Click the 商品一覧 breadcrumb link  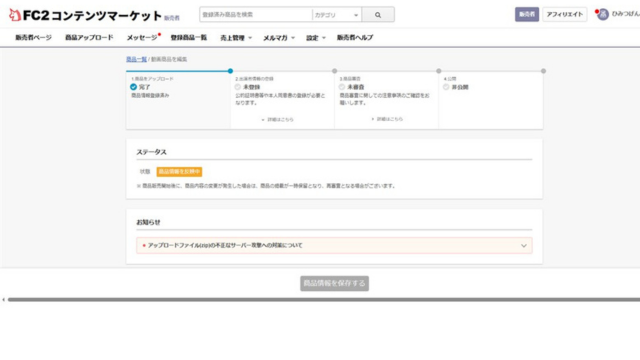[x=136, y=59]
